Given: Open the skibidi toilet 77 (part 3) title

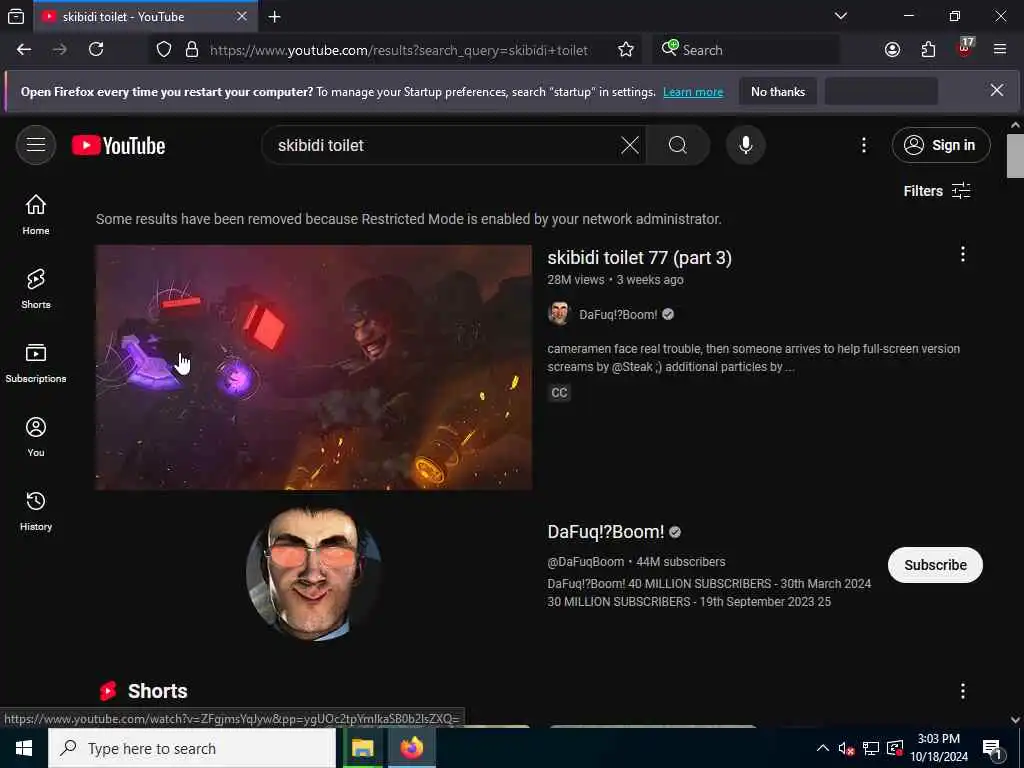Looking at the screenshot, I should 639,258.
